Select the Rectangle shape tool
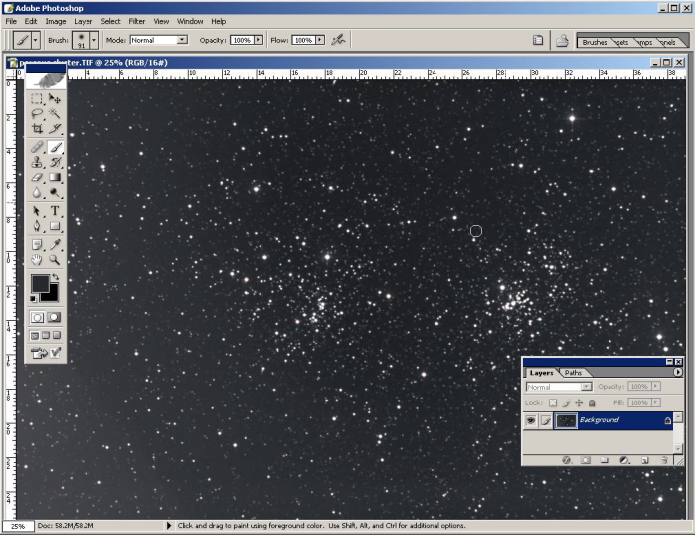The width and height of the screenshot is (695, 535). coord(55,226)
